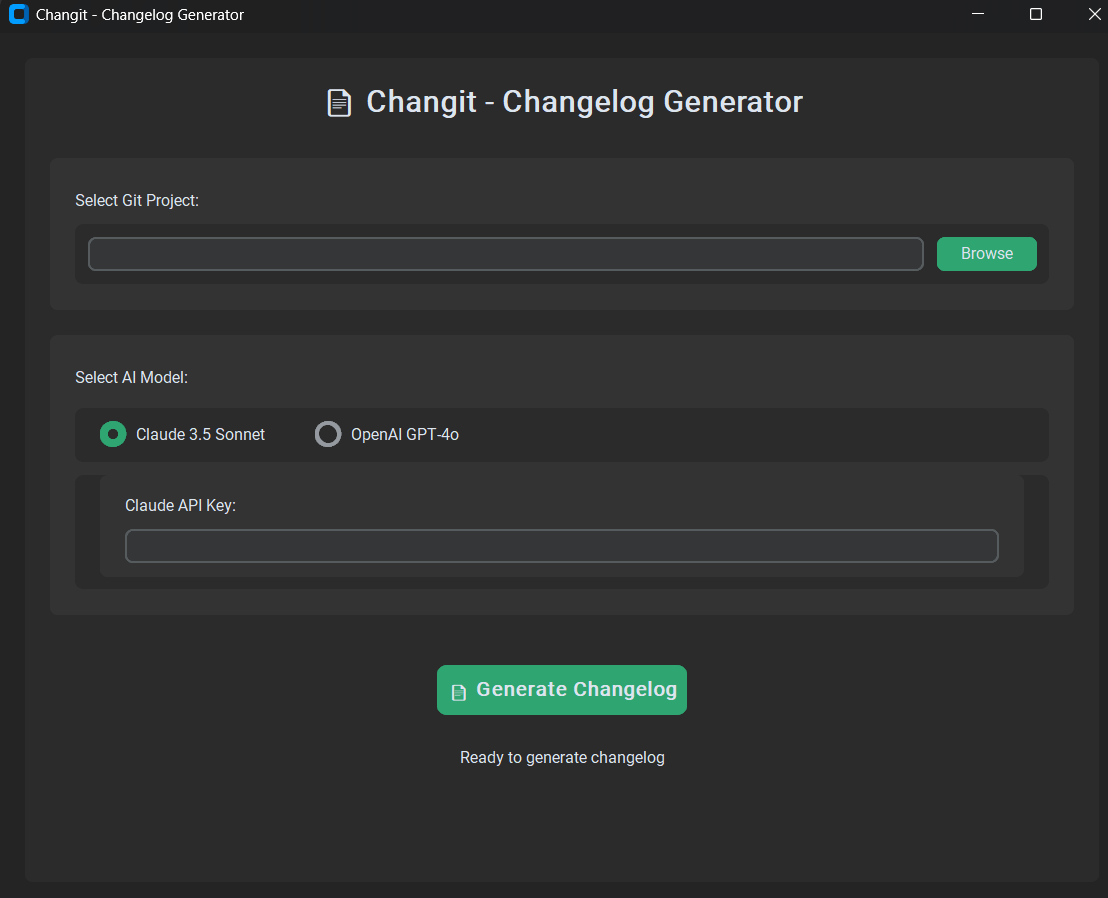Click the git project path input field

pos(505,253)
